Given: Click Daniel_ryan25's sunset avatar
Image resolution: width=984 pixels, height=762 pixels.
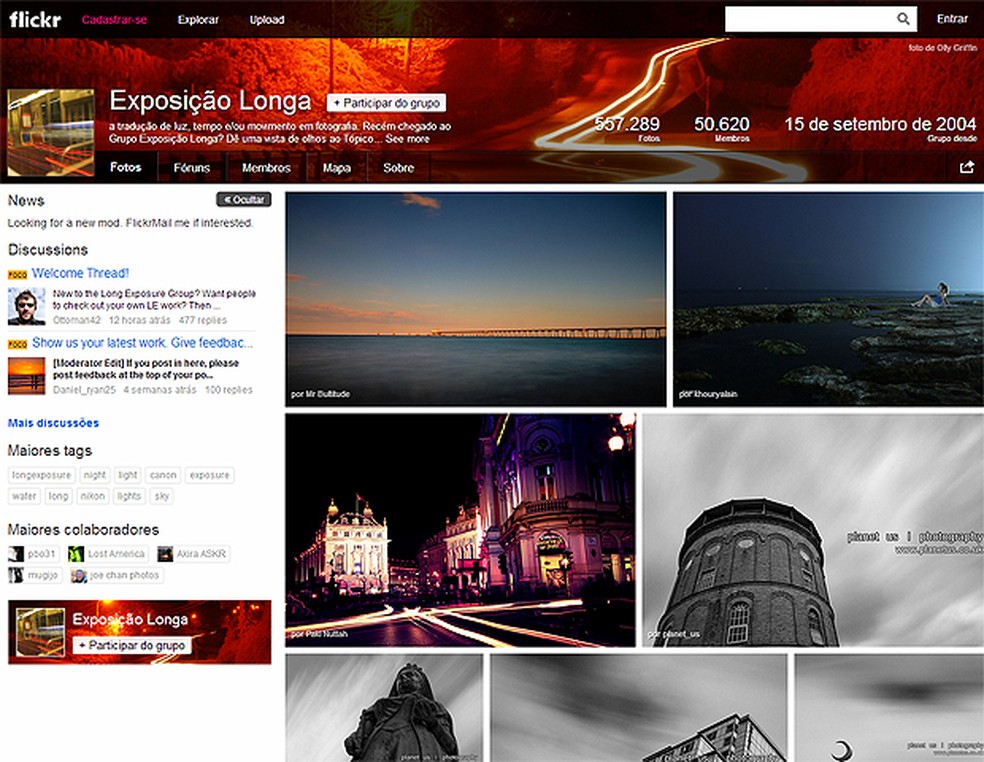Looking at the screenshot, I should tap(26, 376).
